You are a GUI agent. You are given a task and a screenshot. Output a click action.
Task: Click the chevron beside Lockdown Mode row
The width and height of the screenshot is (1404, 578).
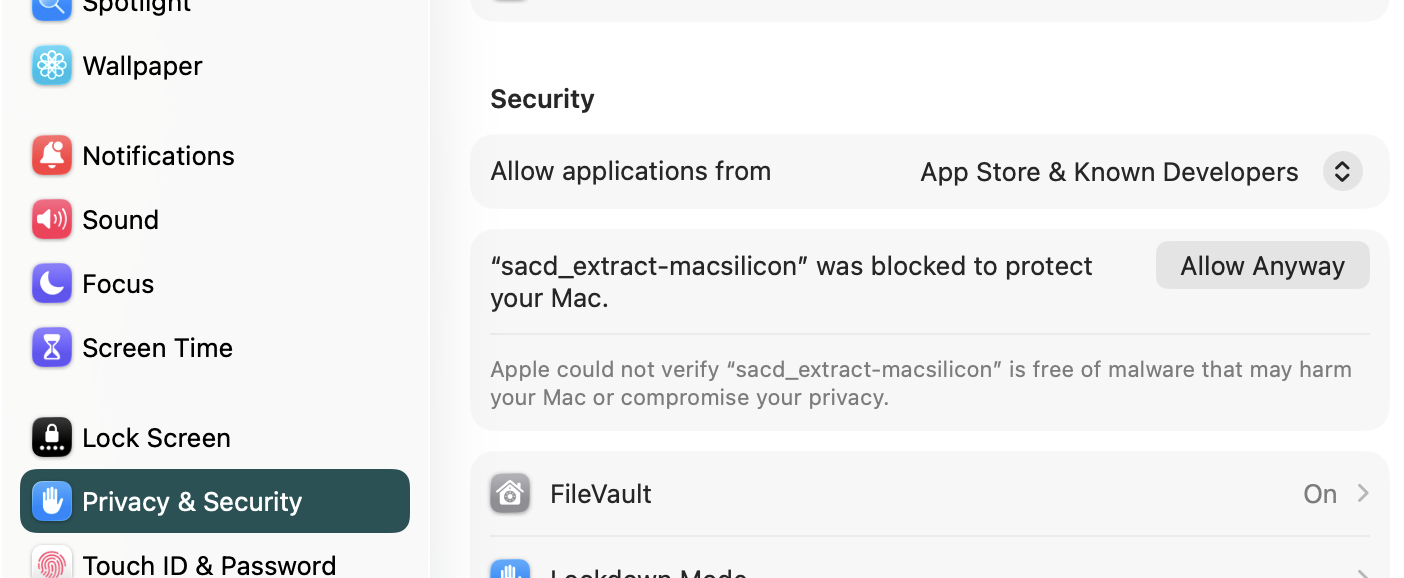tap(1363, 573)
